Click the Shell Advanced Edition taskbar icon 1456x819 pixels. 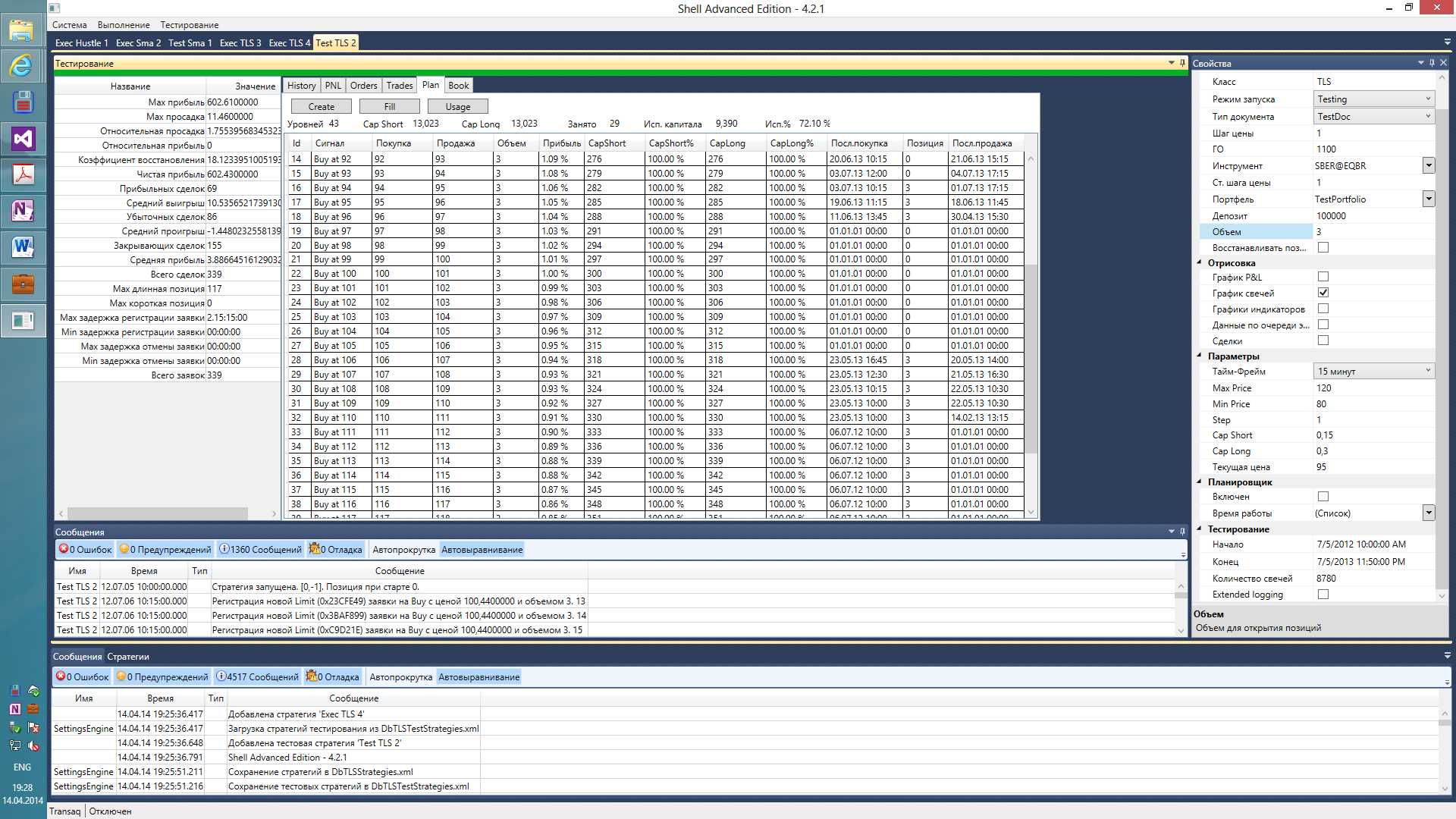(x=22, y=321)
